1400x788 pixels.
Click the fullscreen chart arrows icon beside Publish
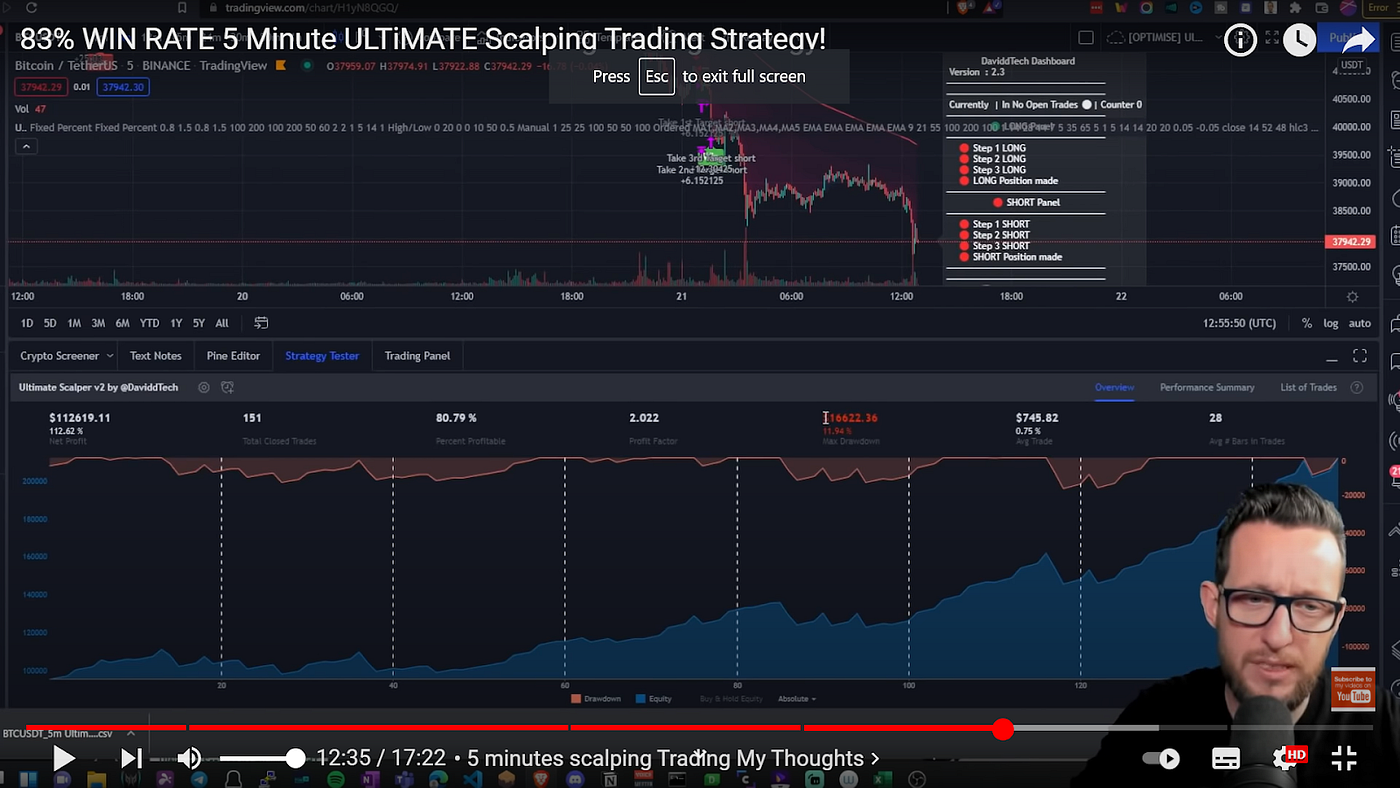pyautogui.click(x=1273, y=40)
